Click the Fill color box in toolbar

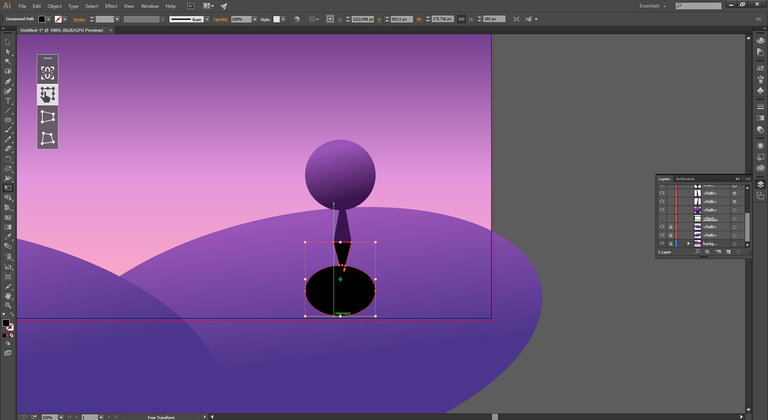(x=6, y=323)
